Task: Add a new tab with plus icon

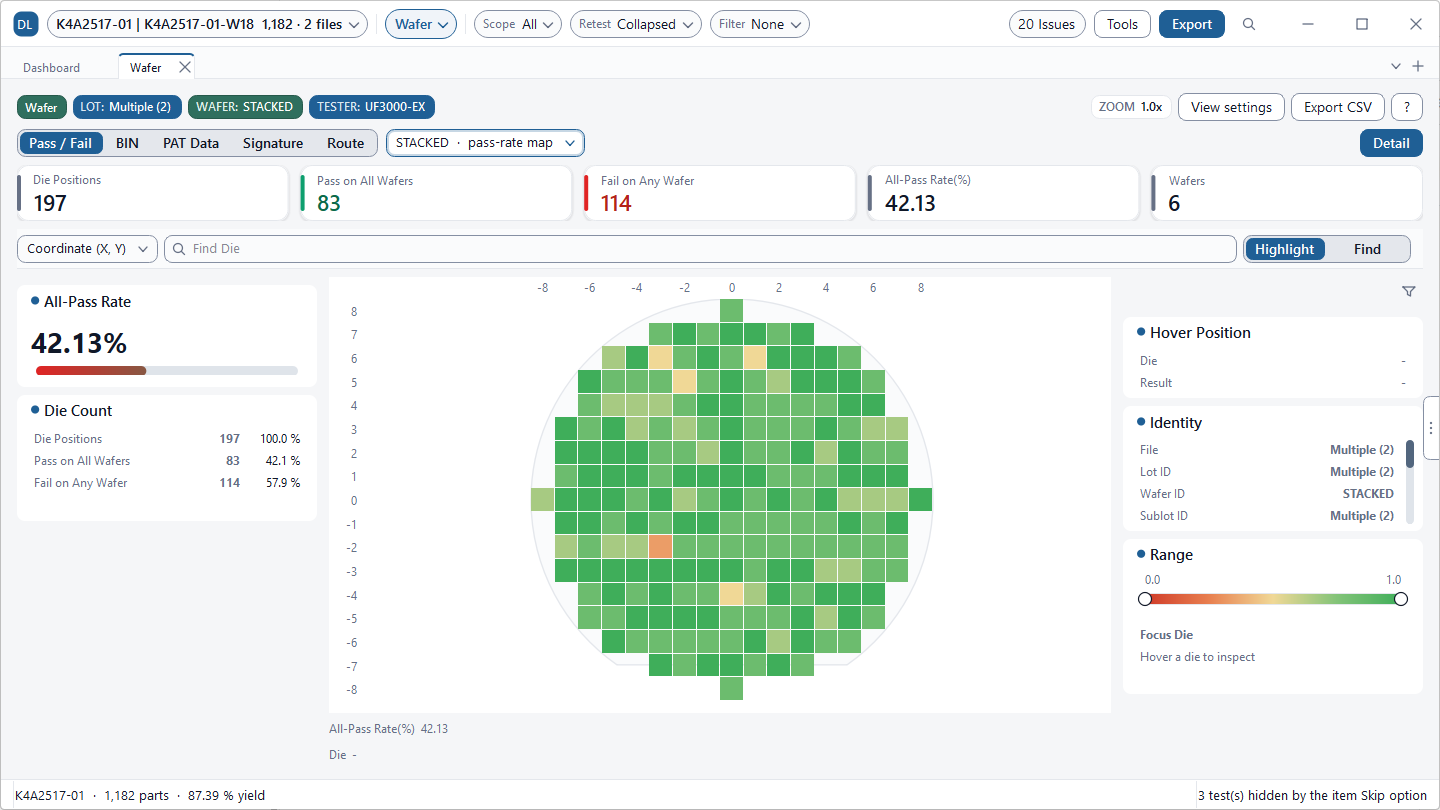Action: (1417, 66)
